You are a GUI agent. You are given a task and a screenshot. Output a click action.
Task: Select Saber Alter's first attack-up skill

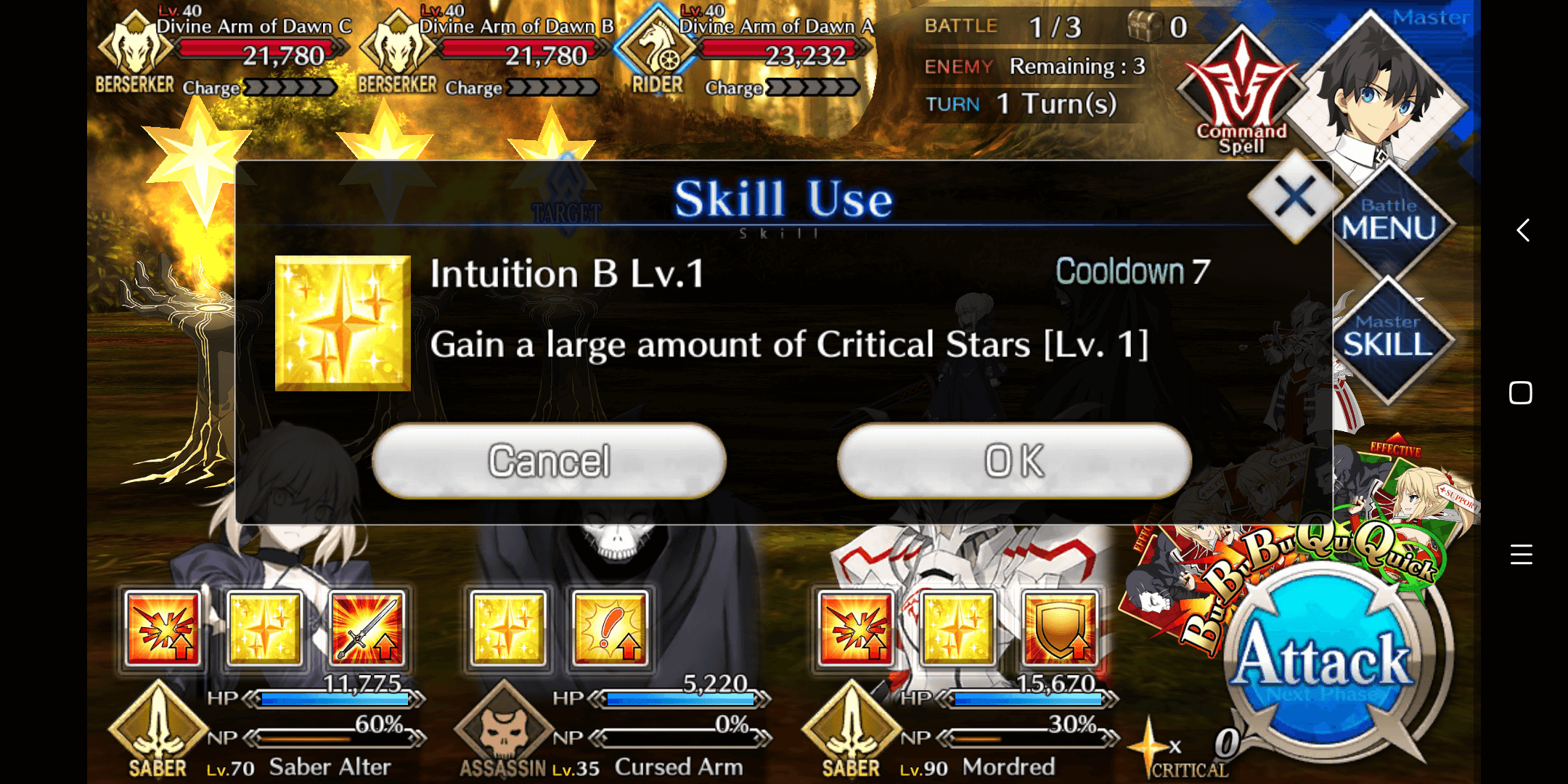(163, 629)
